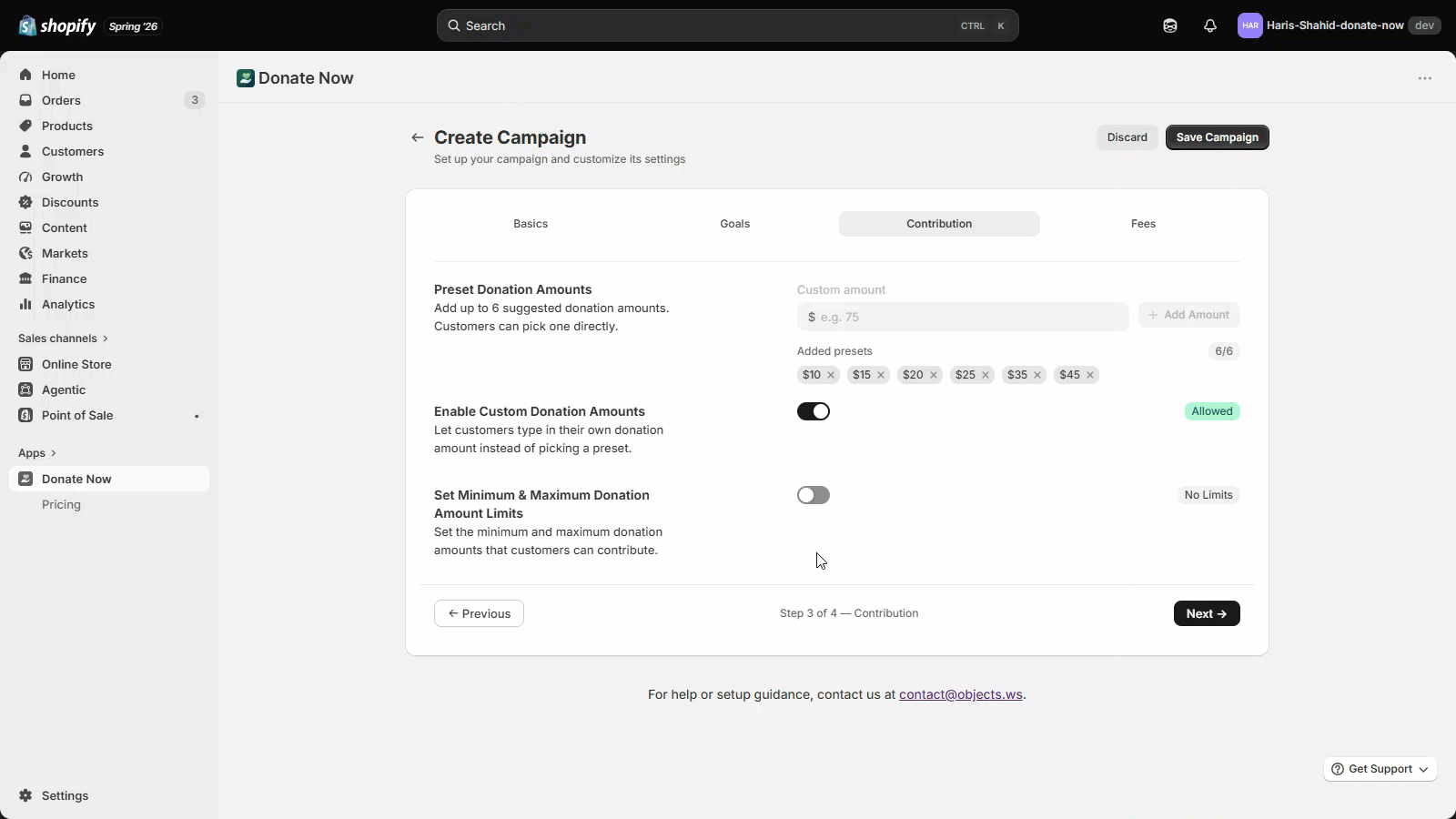Remove the $35 preset
The width and height of the screenshot is (1456, 819).
point(1037,375)
